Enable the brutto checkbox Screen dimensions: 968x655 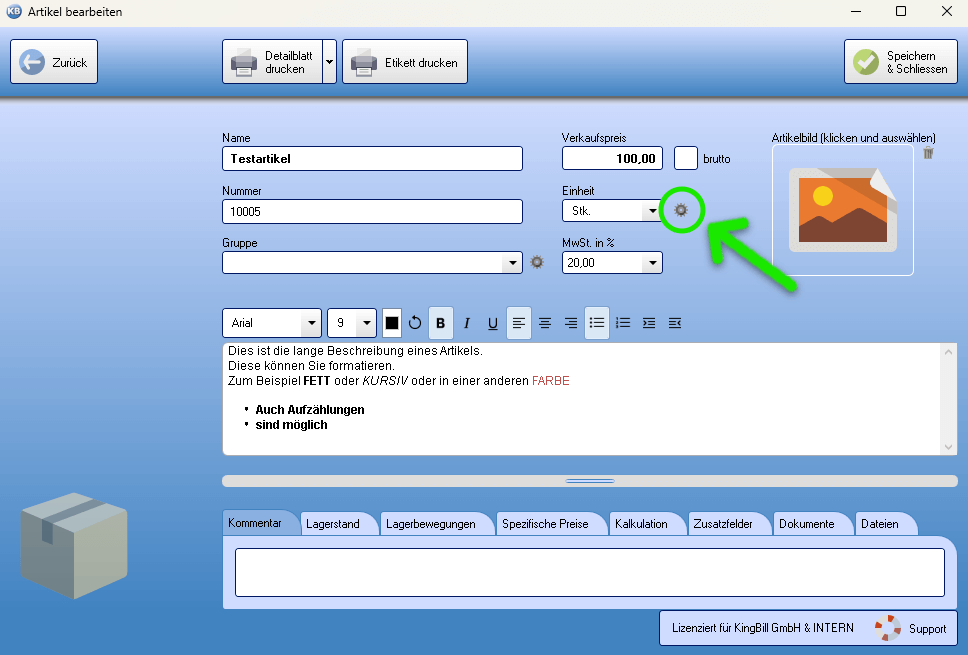(x=686, y=158)
